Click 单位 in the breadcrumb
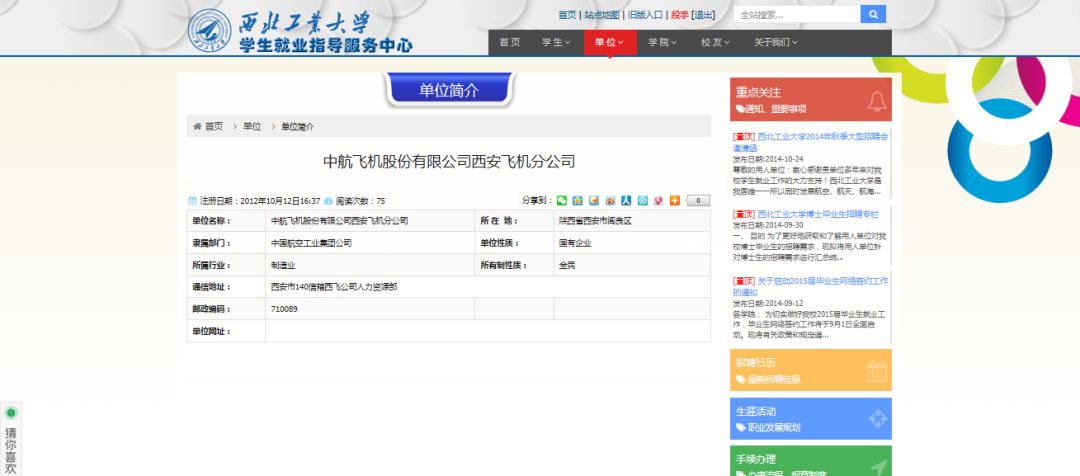Viewport: 1080px width, 476px height. [x=252, y=127]
